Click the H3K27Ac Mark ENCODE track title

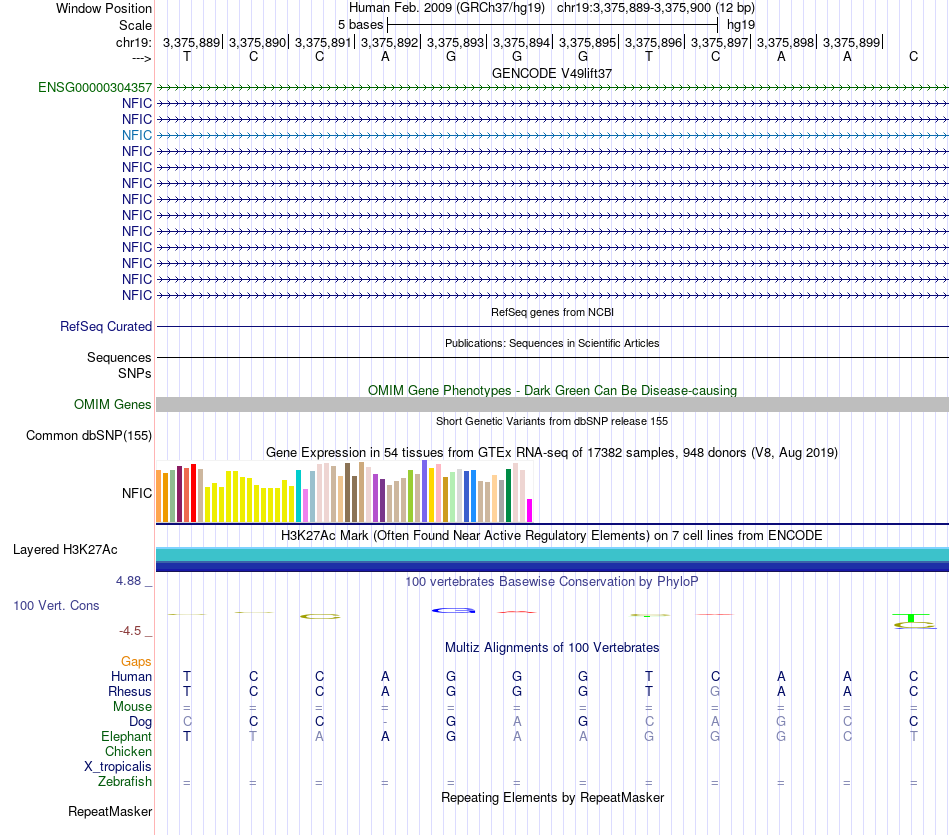(552, 536)
